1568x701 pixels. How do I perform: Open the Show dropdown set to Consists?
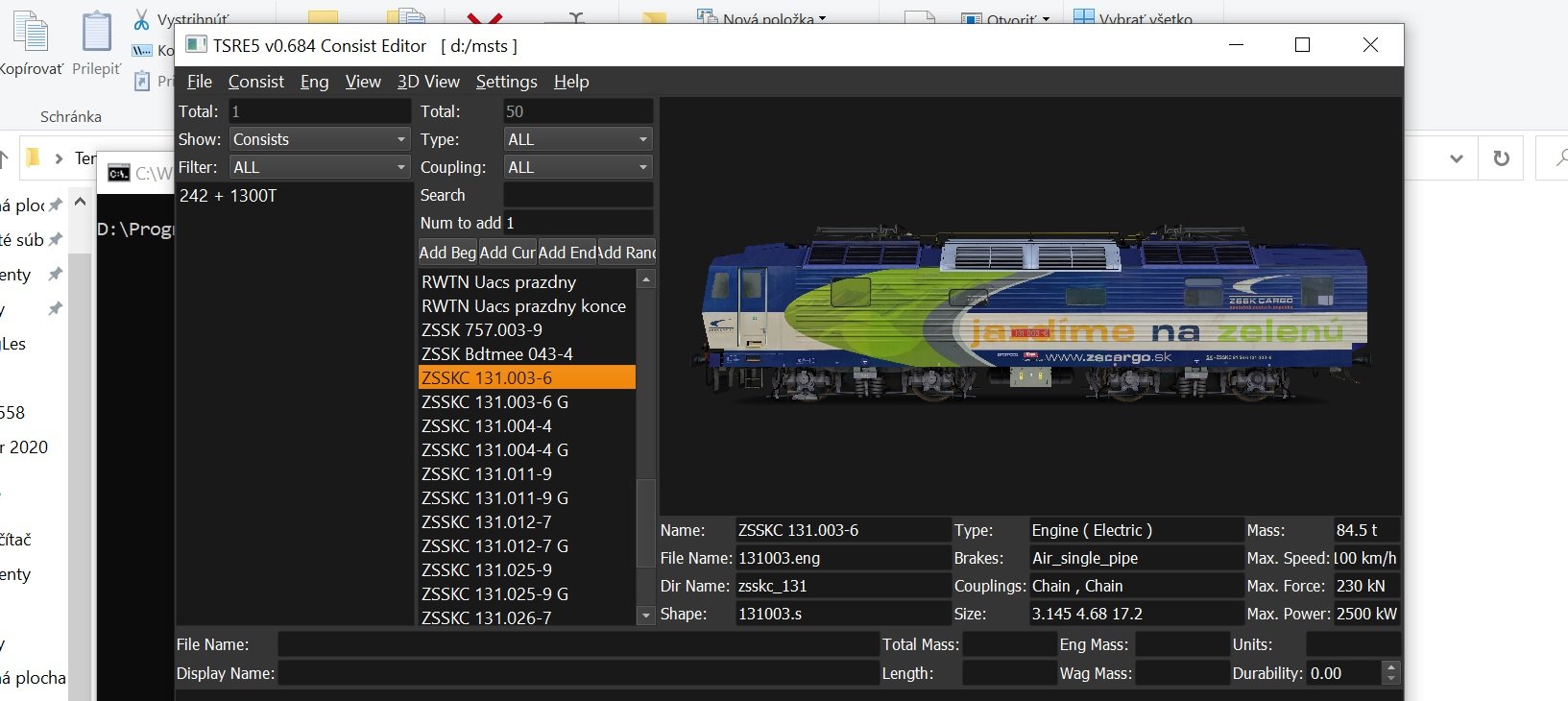pos(320,139)
